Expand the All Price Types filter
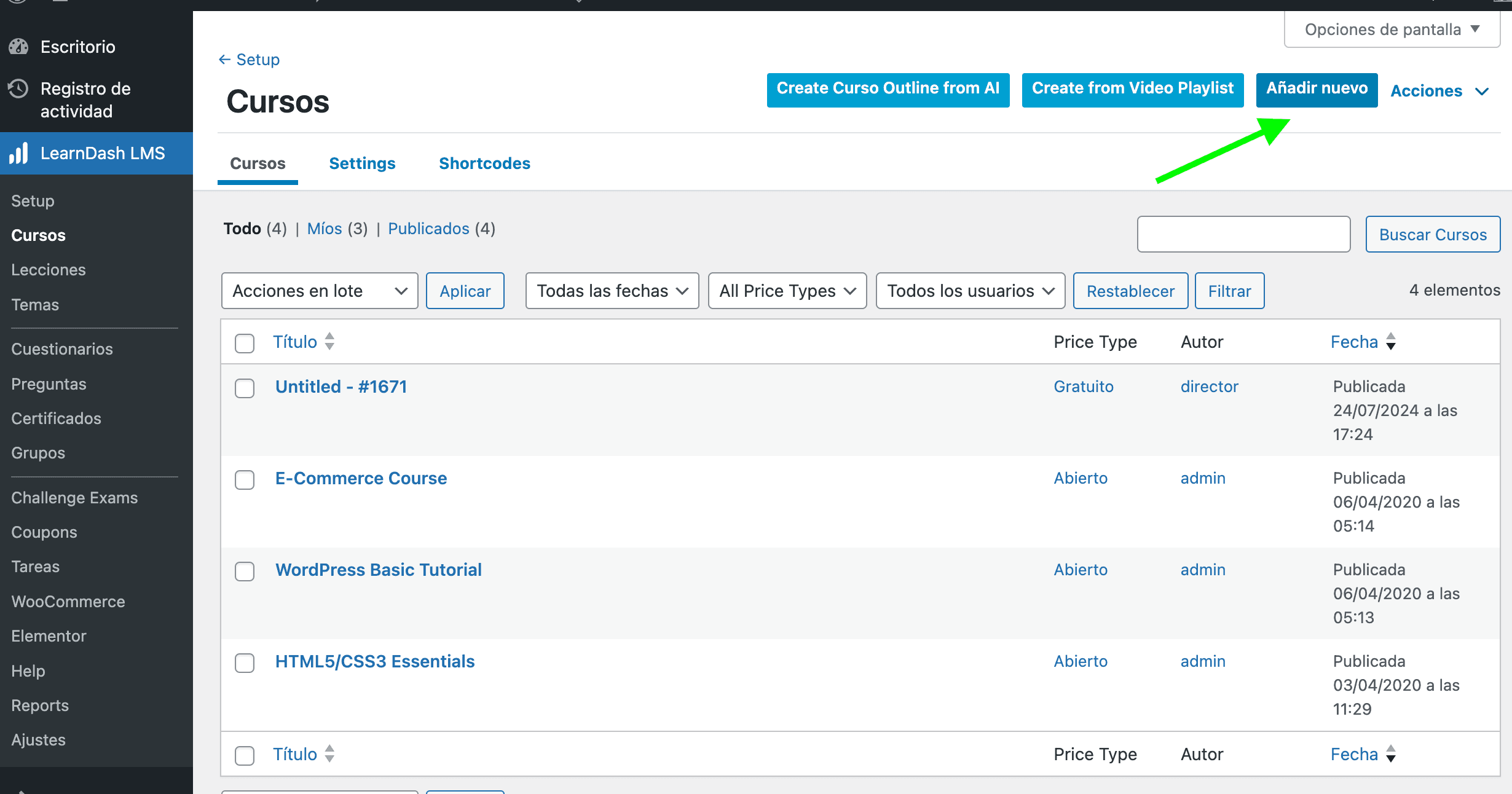The image size is (1512, 794). coord(787,291)
